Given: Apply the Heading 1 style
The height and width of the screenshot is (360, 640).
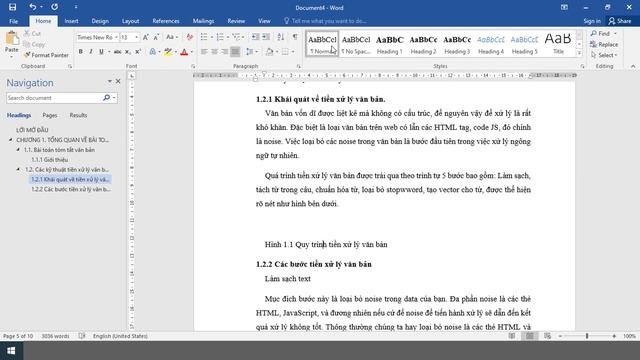Looking at the screenshot, I should click(389, 44).
